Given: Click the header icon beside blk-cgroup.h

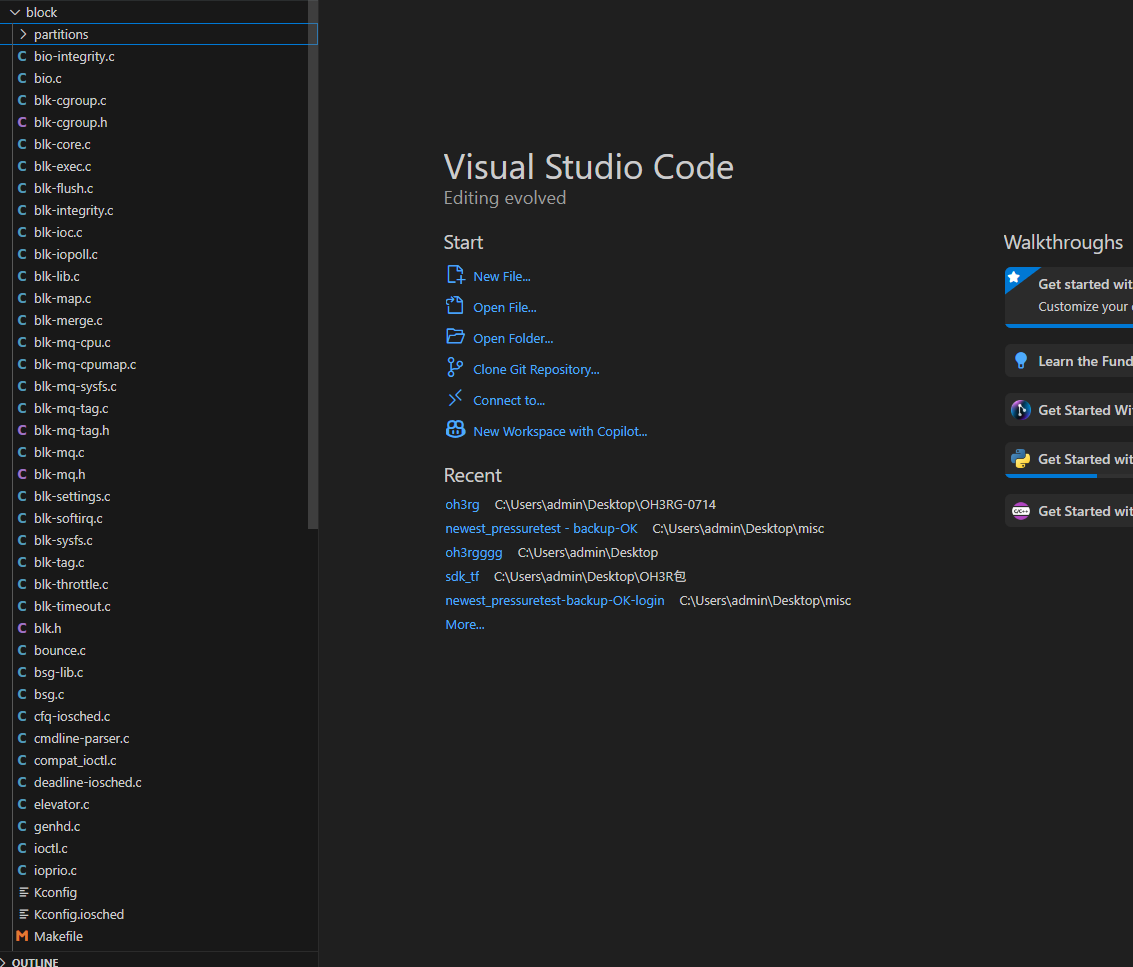Looking at the screenshot, I should [22, 122].
